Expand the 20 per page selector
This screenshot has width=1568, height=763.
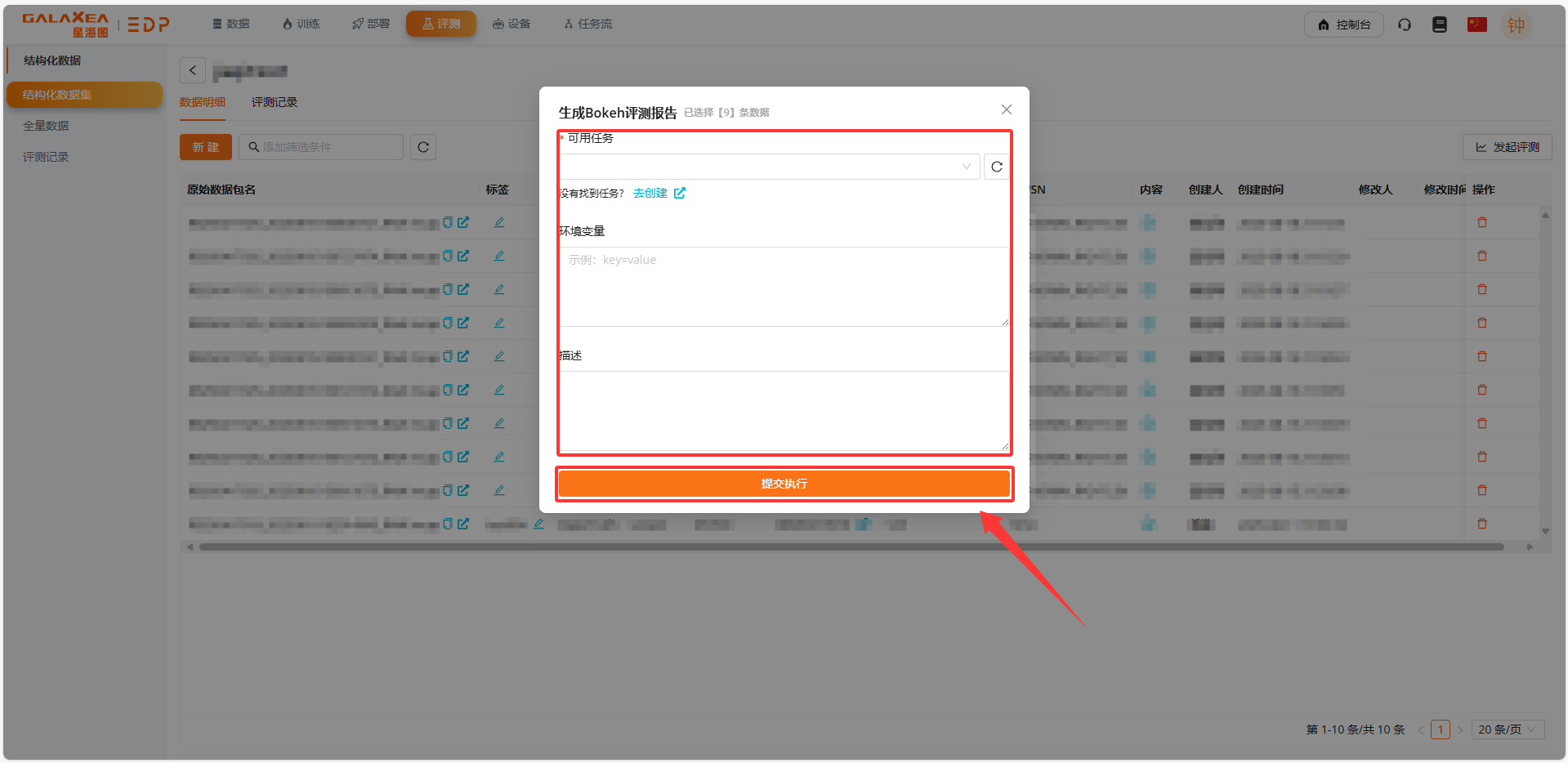pyautogui.click(x=1507, y=730)
